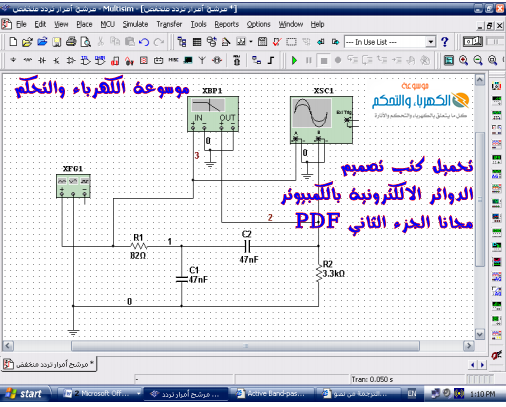Run the simulation with green play button

pyautogui.click(x=294, y=61)
